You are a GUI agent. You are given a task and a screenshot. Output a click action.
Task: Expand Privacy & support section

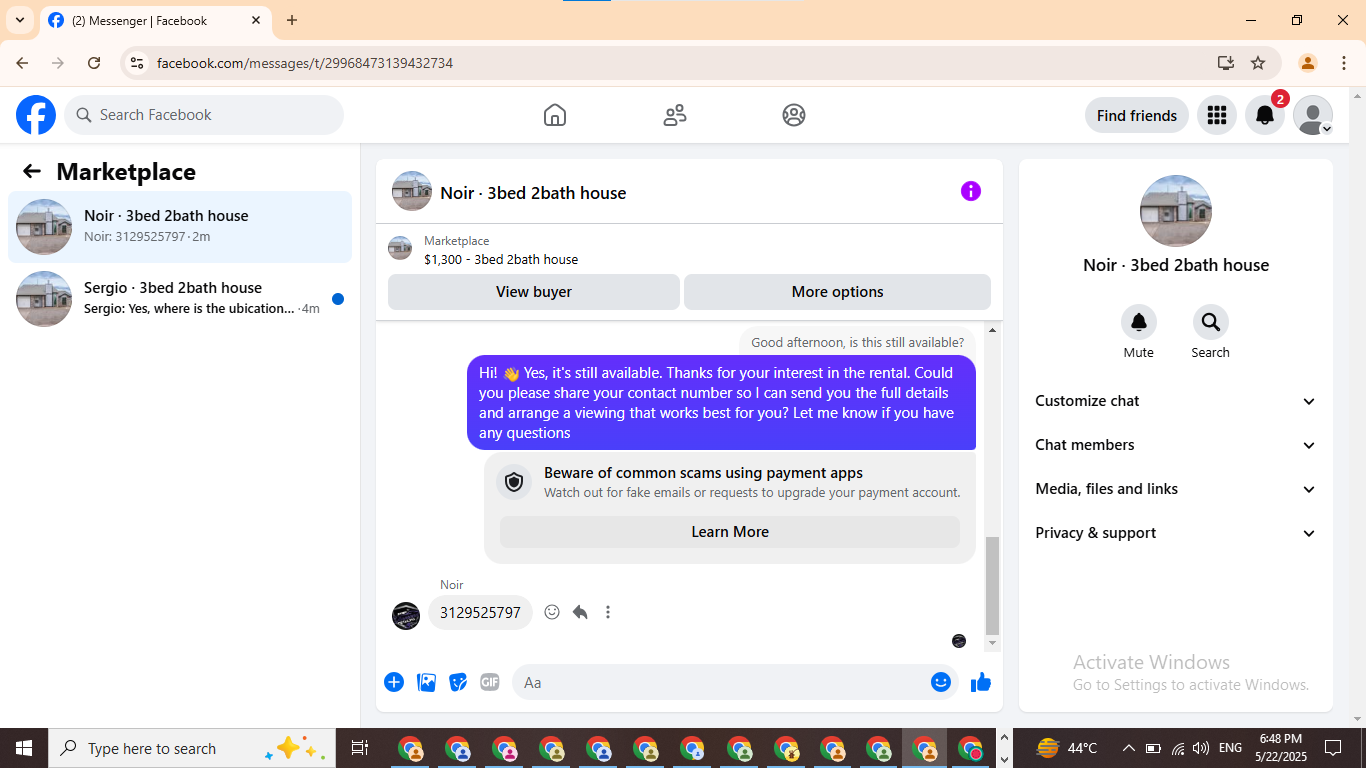point(1176,533)
